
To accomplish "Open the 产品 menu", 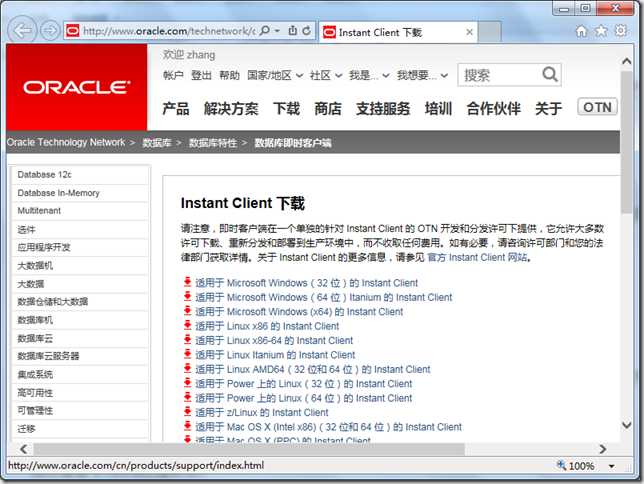I will (x=176, y=108).
